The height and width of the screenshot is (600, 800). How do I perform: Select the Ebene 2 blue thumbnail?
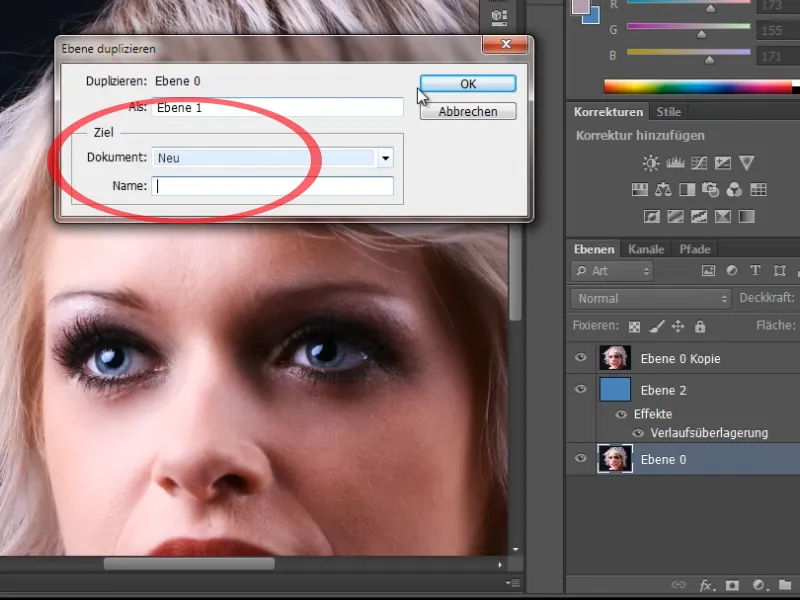(x=615, y=389)
